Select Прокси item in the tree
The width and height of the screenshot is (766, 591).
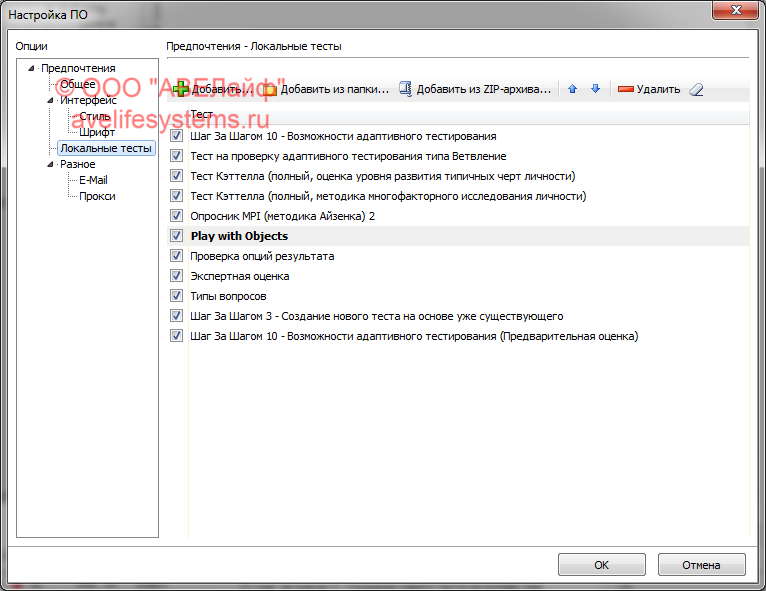point(97,196)
